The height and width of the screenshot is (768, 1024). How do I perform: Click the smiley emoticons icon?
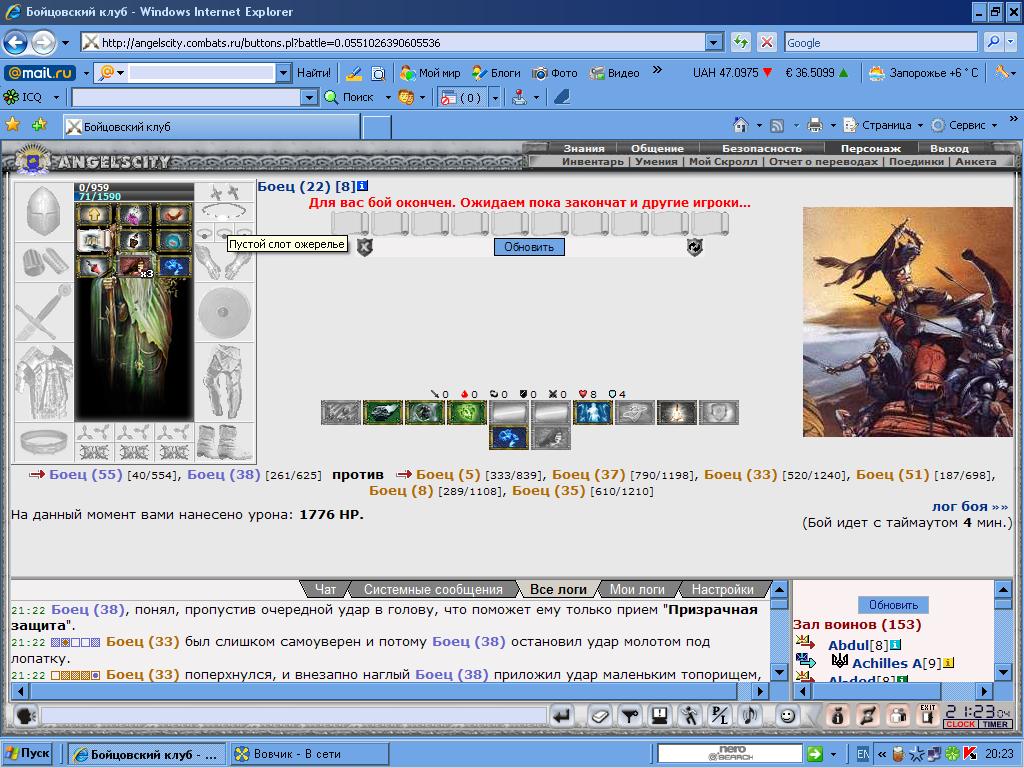788,716
